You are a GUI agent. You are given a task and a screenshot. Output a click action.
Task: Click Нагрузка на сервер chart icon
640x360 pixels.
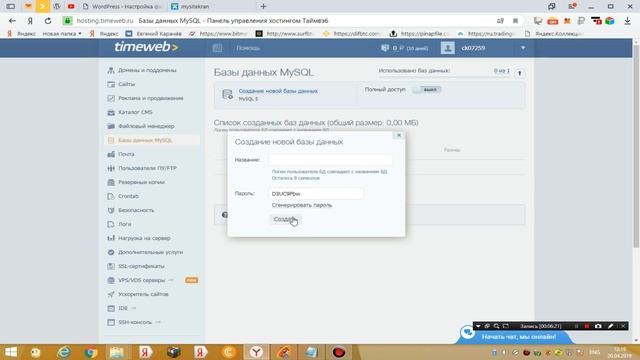click(111, 238)
